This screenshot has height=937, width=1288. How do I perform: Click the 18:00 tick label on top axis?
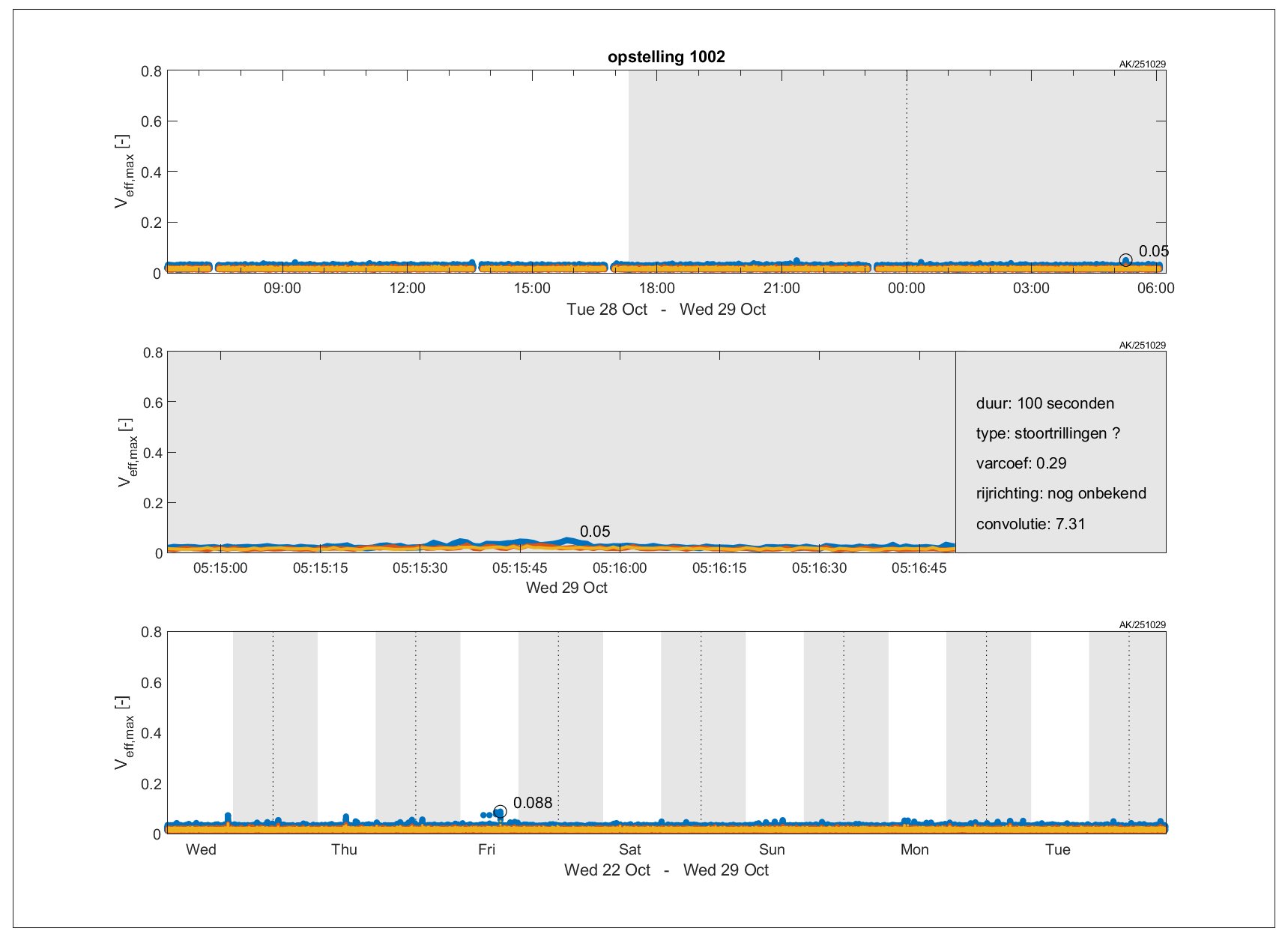pos(656,289)
